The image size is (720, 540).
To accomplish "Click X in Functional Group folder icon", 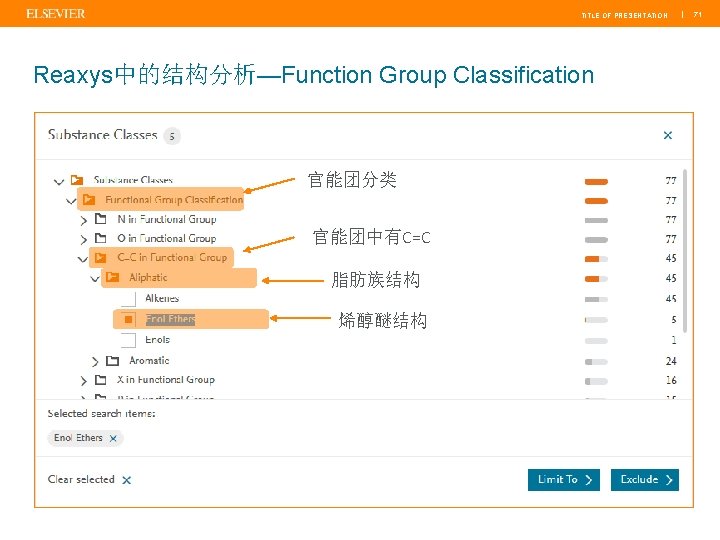I will click(x=101, y=380).
